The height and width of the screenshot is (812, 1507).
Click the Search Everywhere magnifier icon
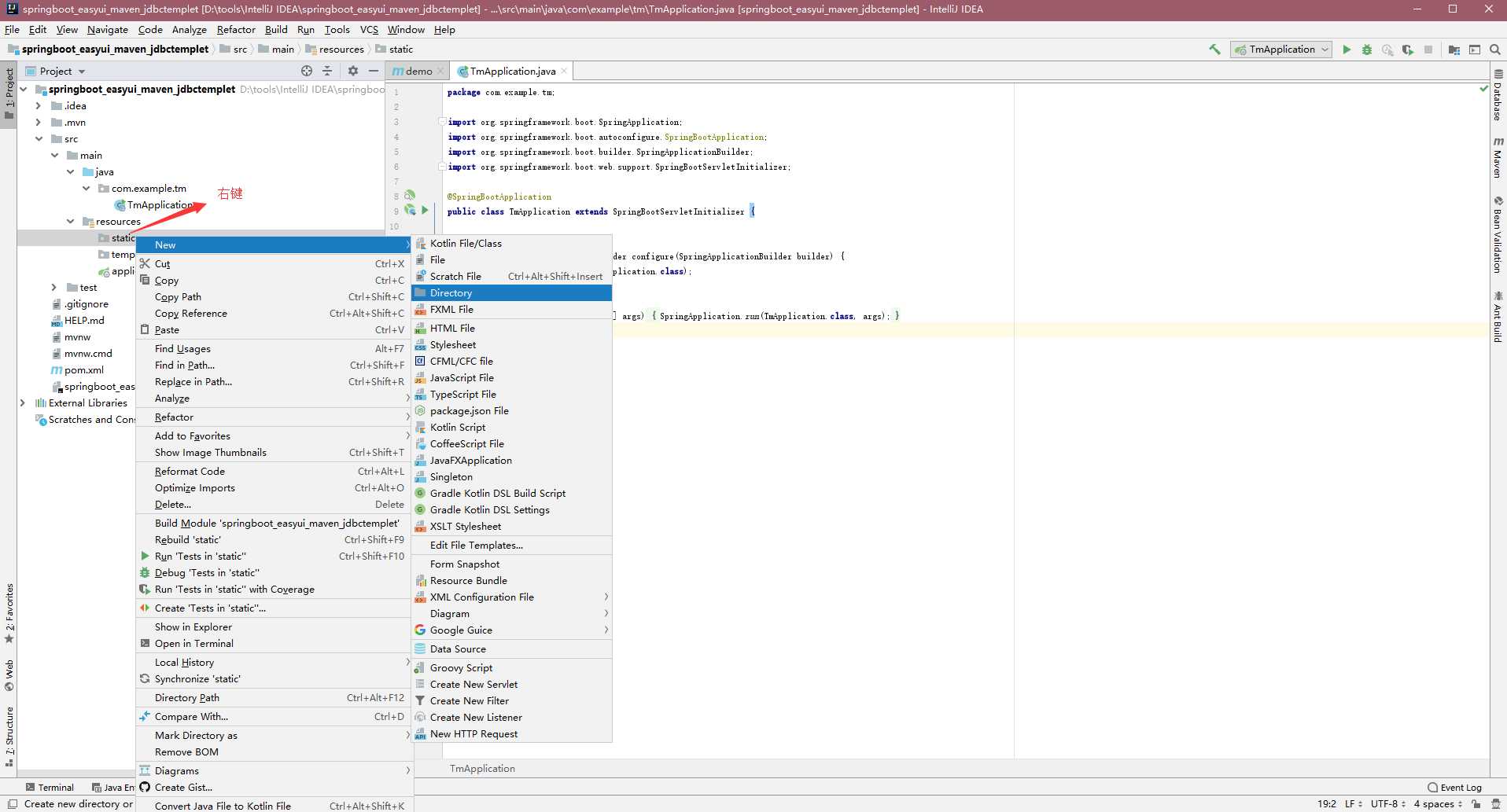[1494, 50]
